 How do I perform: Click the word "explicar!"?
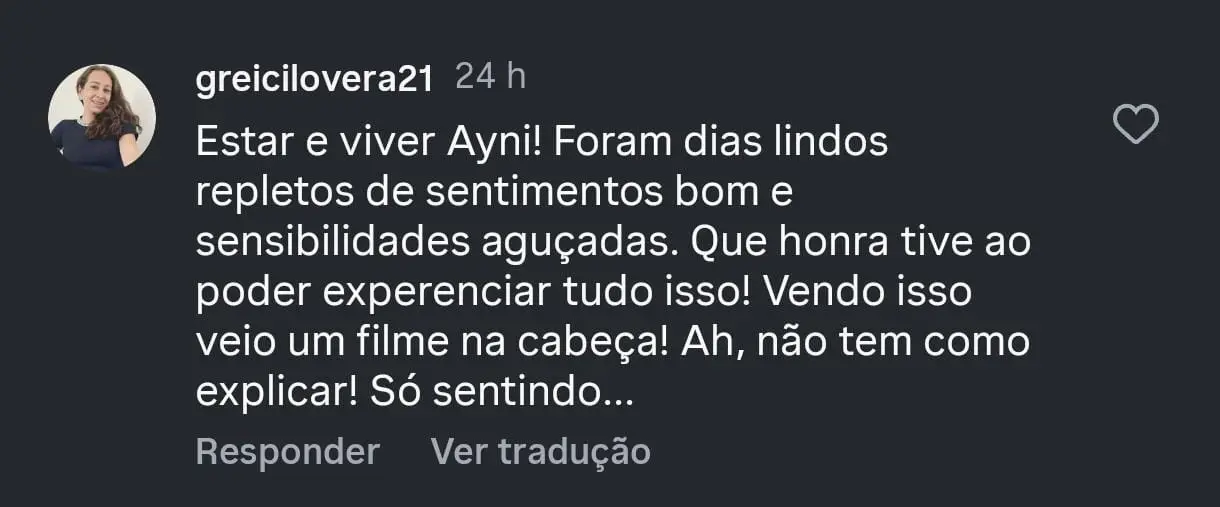coord(277,394)
